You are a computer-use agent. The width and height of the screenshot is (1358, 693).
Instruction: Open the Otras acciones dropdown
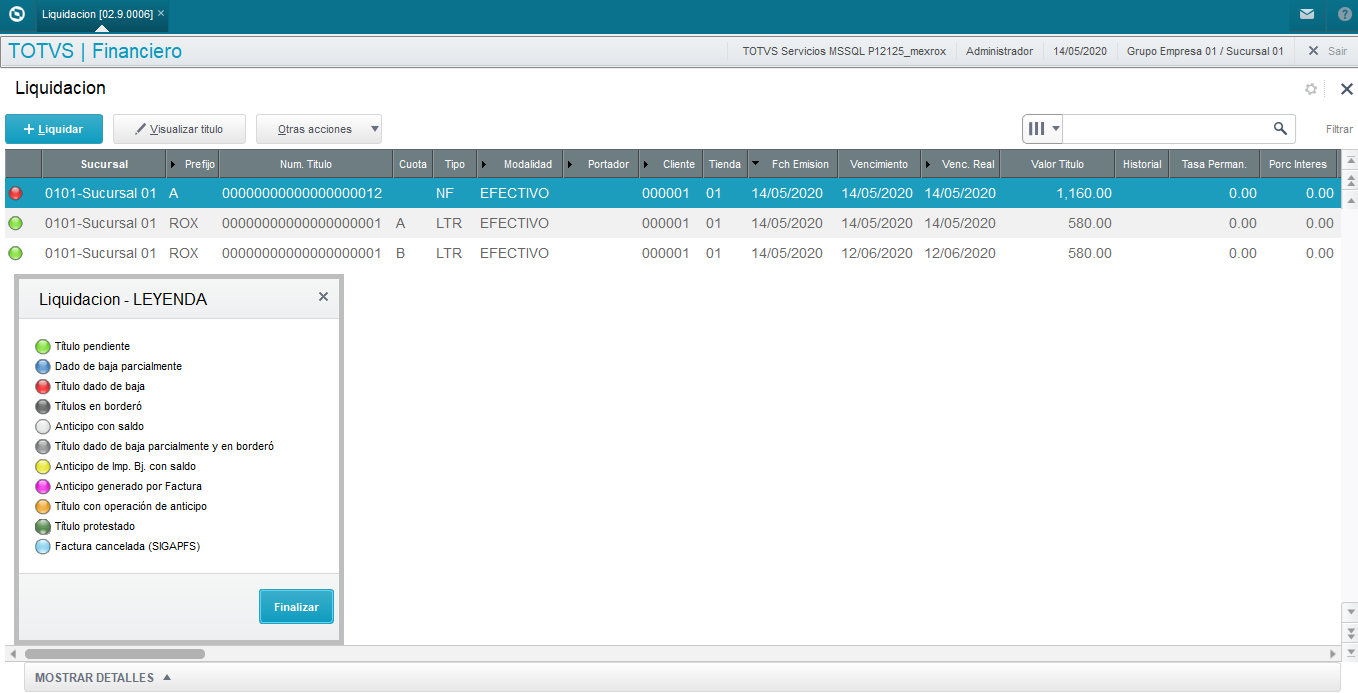319,129
